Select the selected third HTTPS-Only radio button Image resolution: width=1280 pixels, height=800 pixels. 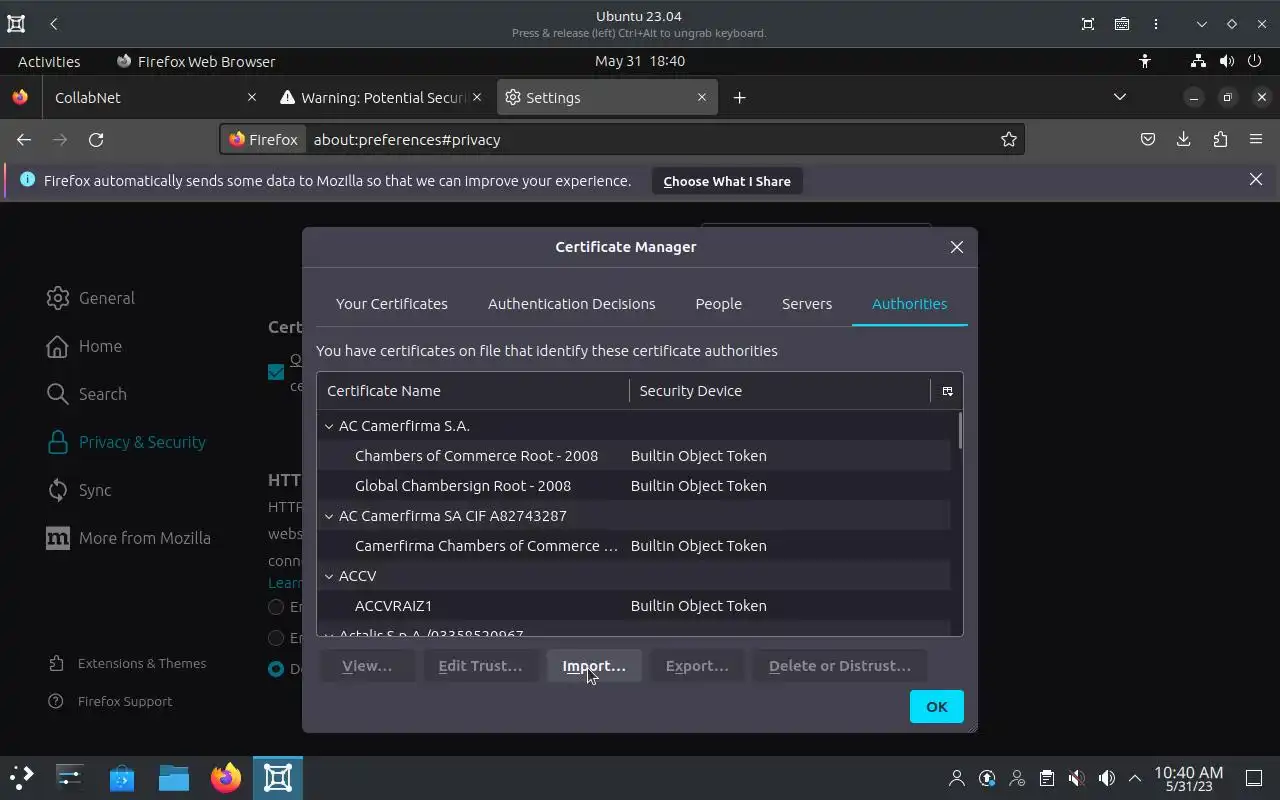click(x=276, y=669)
